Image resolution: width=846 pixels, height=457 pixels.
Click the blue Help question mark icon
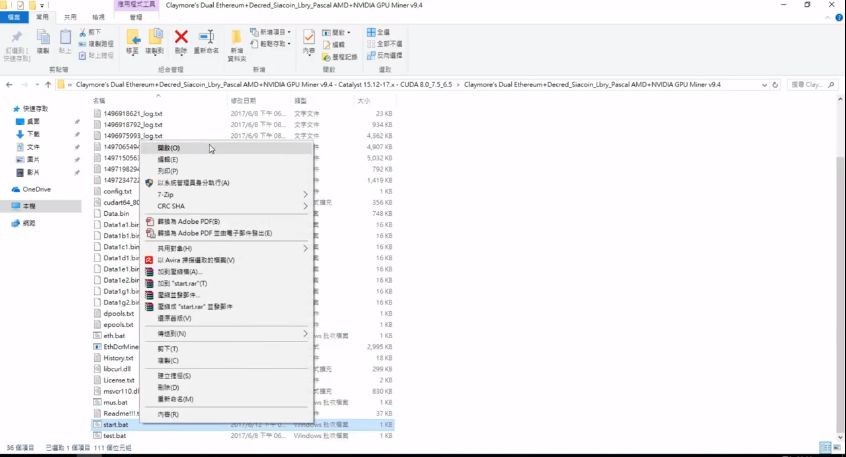[x=839, y=17]
